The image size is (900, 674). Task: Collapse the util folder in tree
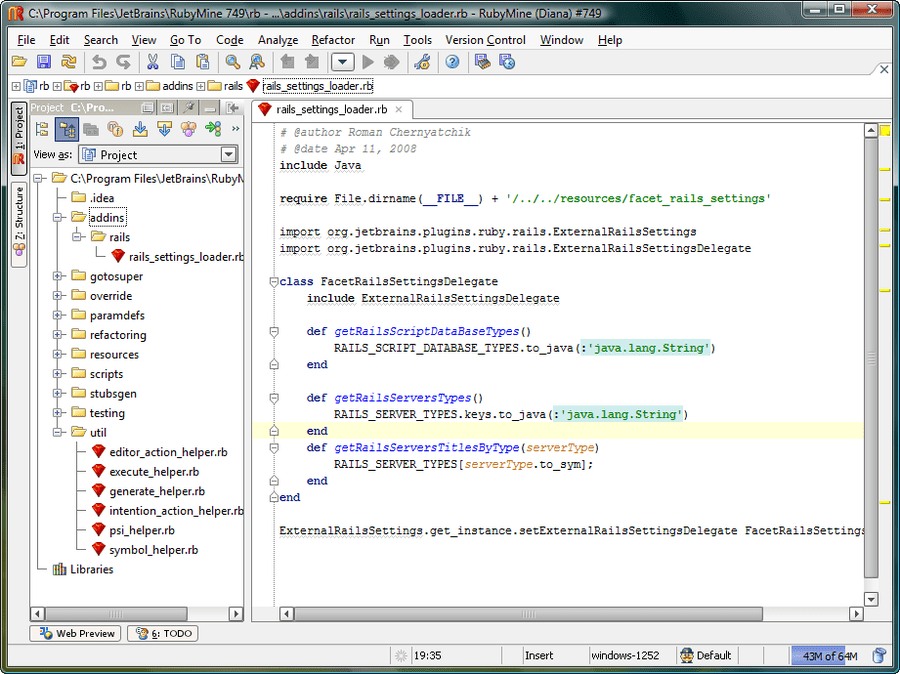click(58, 433)
